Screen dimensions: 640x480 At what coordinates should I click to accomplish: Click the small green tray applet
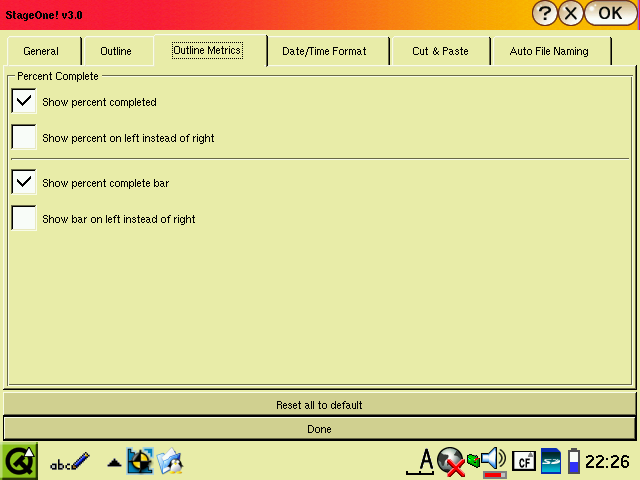[x=473, y=461]
